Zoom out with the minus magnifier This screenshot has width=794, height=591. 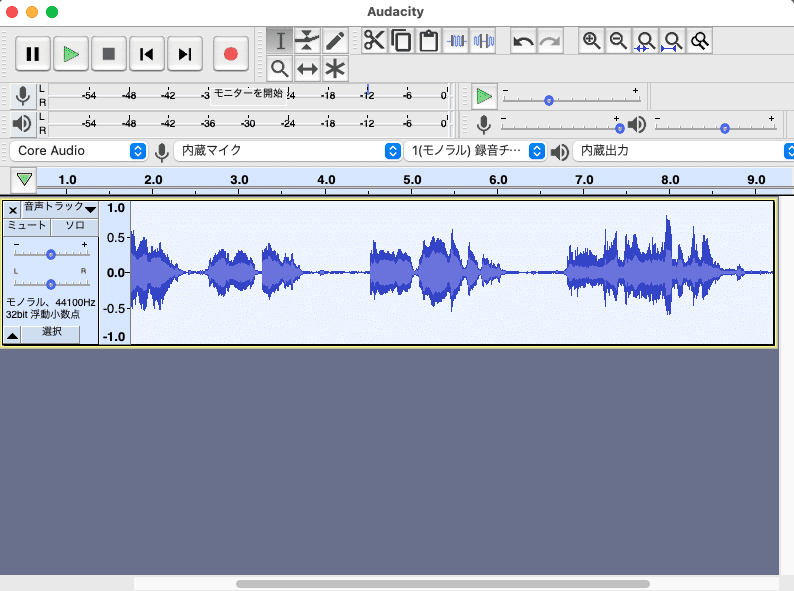pyautogui.click(x=618, y=41)
